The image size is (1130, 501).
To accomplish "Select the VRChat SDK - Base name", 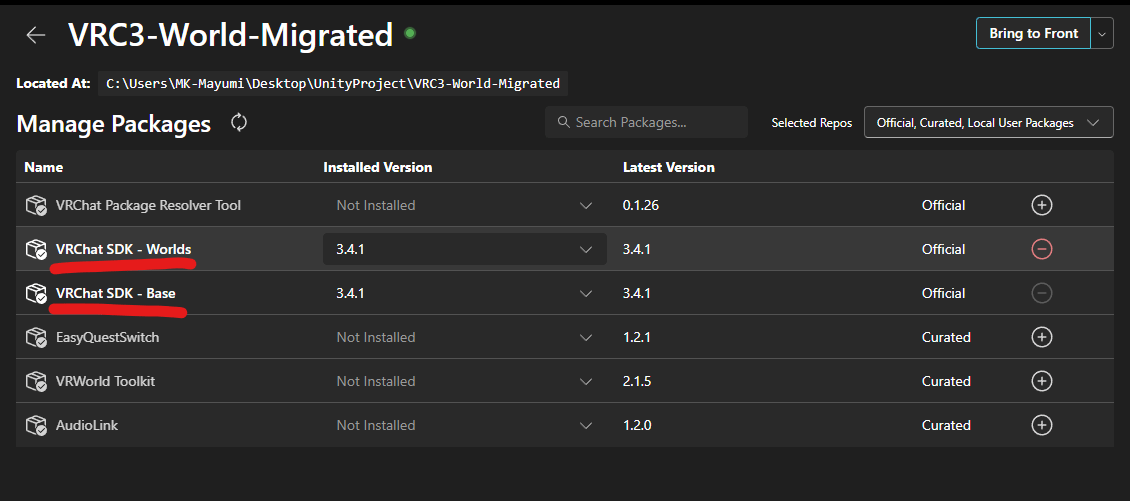I will [115, 293].
